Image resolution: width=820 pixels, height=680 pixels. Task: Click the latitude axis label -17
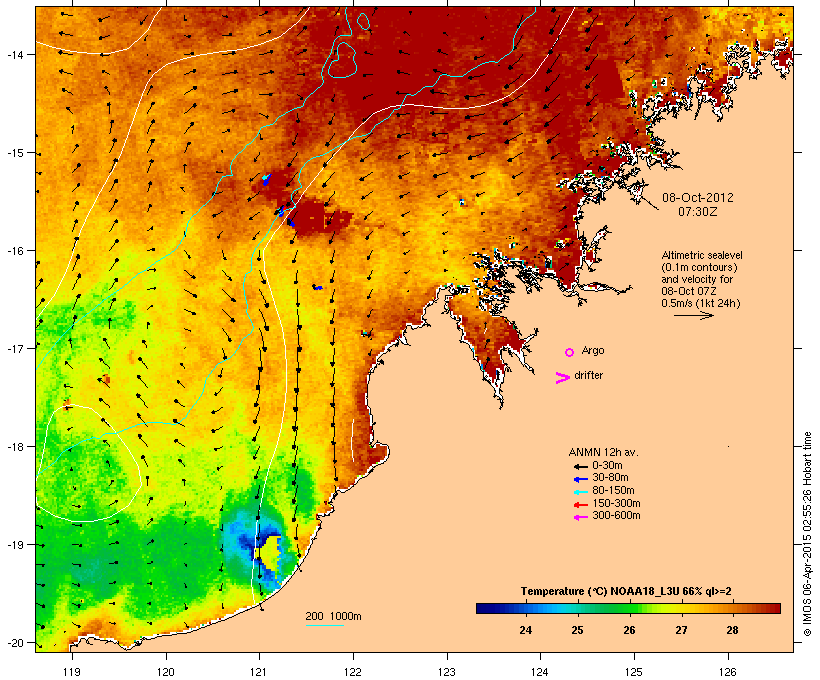pos(14,348)
